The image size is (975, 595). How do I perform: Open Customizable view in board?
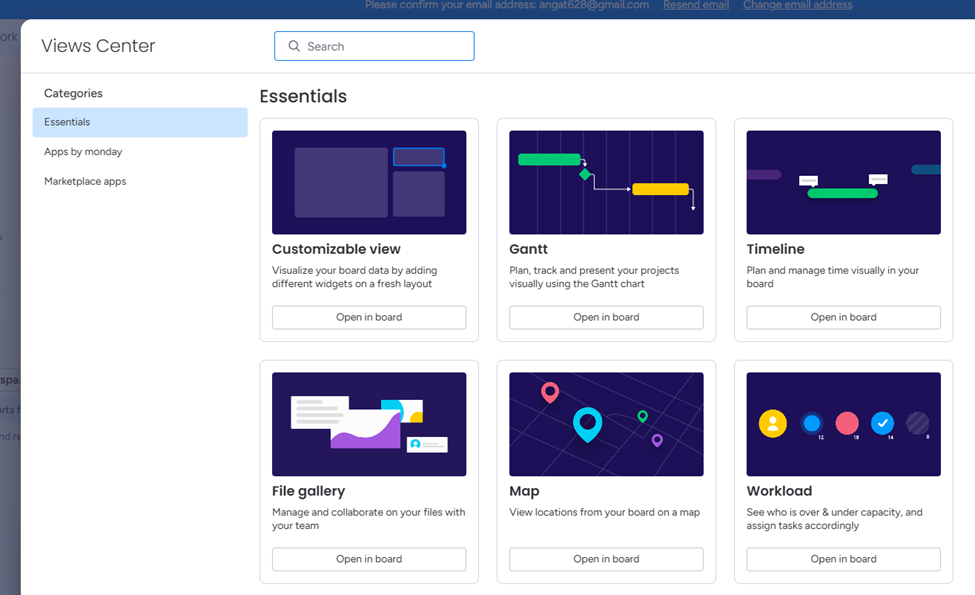(369, 317)
